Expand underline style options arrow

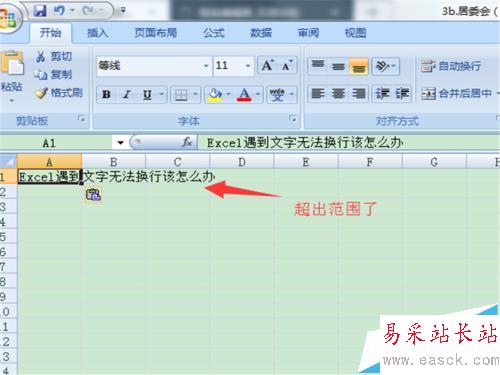162,94
